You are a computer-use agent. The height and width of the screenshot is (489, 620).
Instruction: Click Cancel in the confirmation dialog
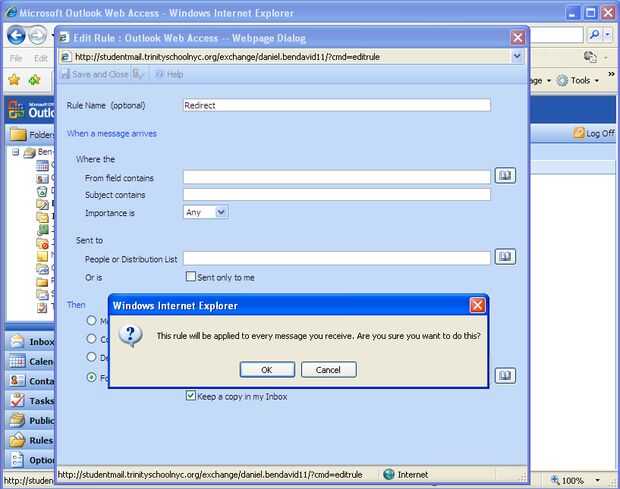tap(328, 370)
